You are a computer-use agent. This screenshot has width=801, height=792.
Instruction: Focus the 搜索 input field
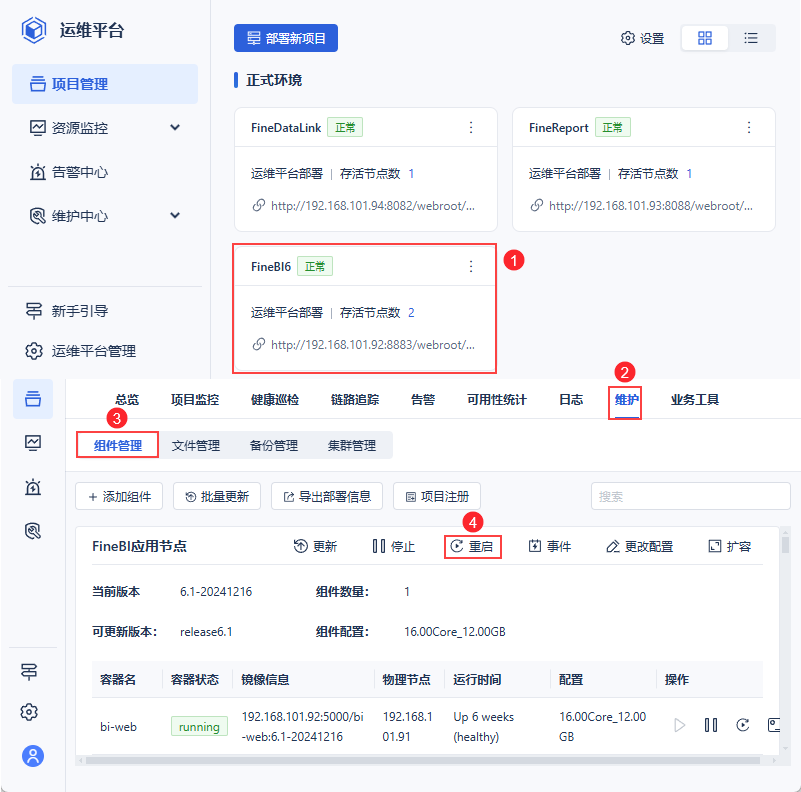click(x=691, y=496)
